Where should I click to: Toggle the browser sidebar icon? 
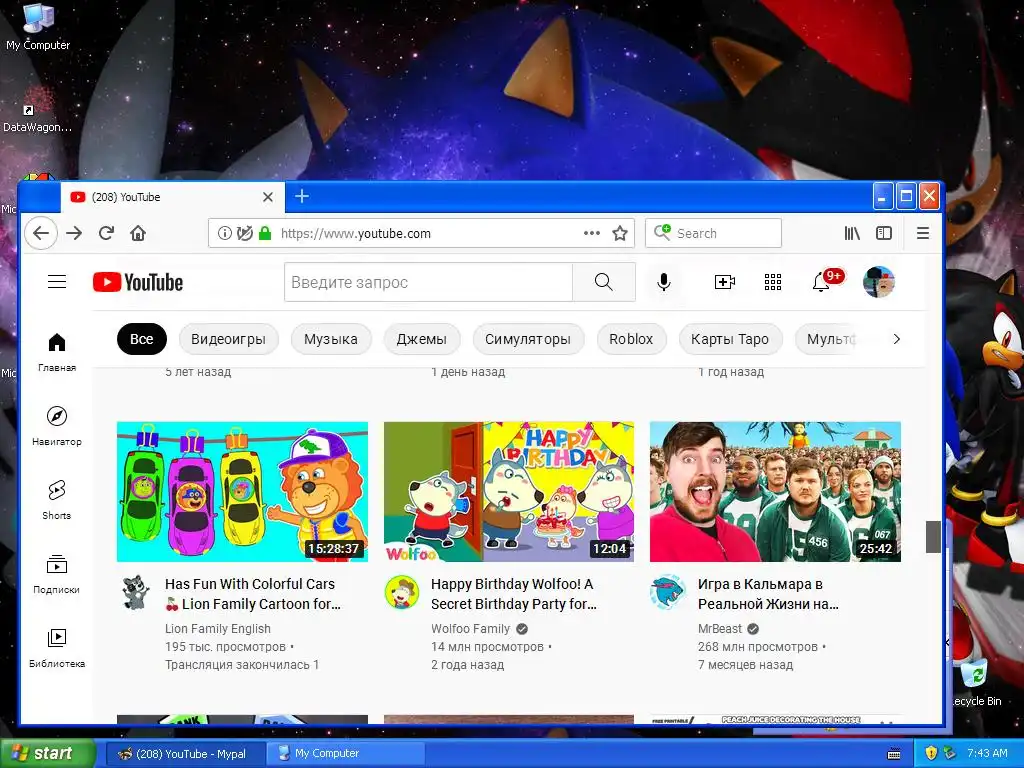click(x=884, y=233)
